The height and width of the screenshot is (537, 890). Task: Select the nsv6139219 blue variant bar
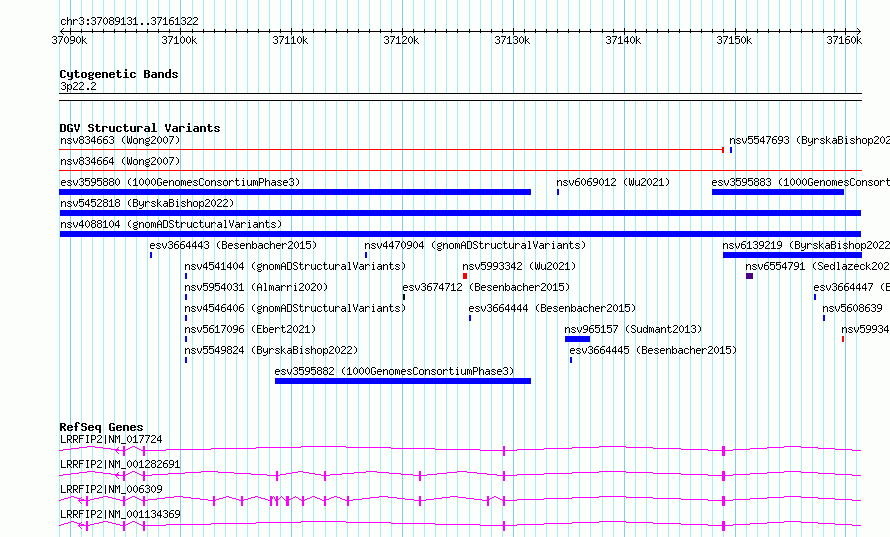point(792,255)
